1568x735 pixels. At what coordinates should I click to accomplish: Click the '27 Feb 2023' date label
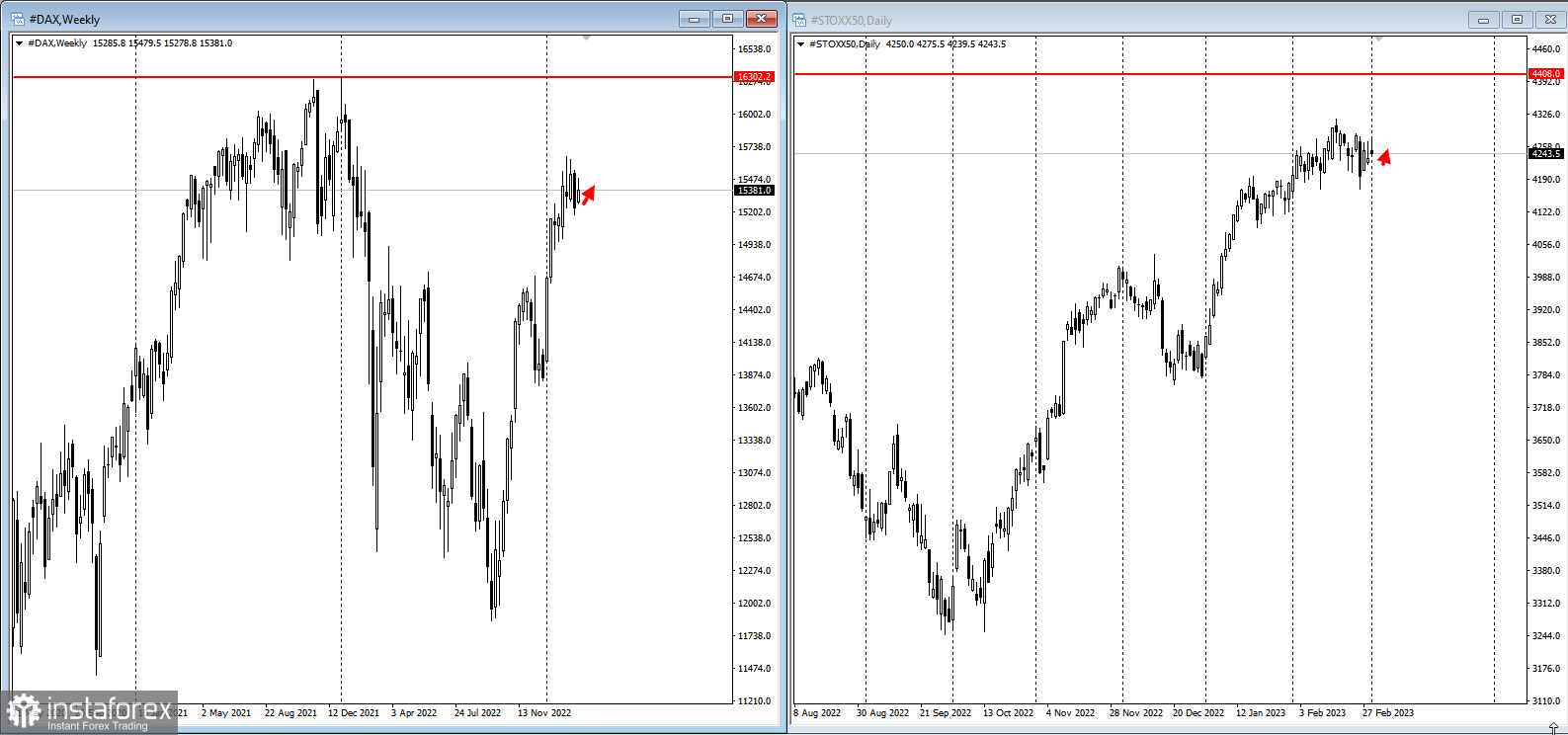click(1388, 713)
